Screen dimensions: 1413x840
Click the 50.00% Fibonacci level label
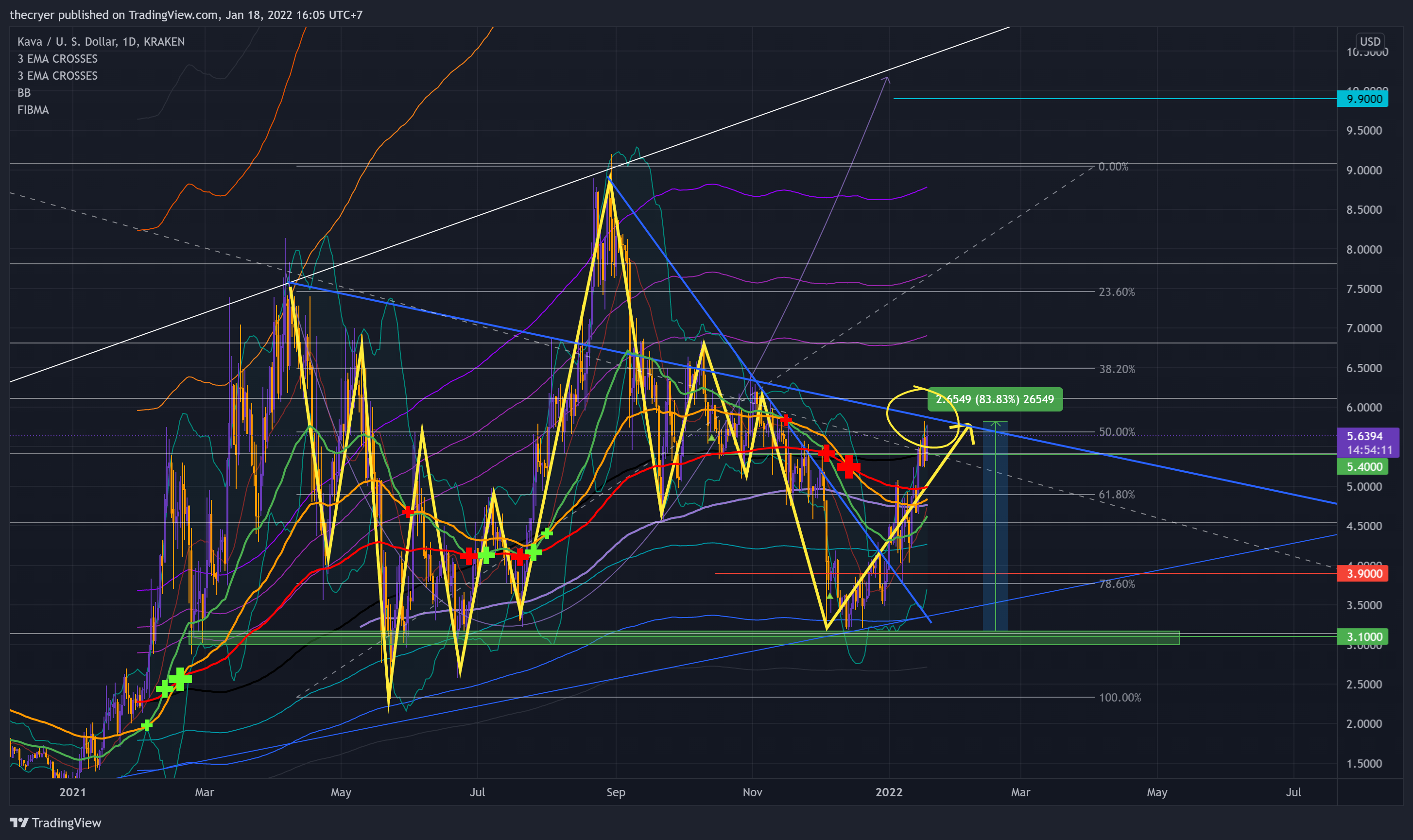coord(1117,432)
